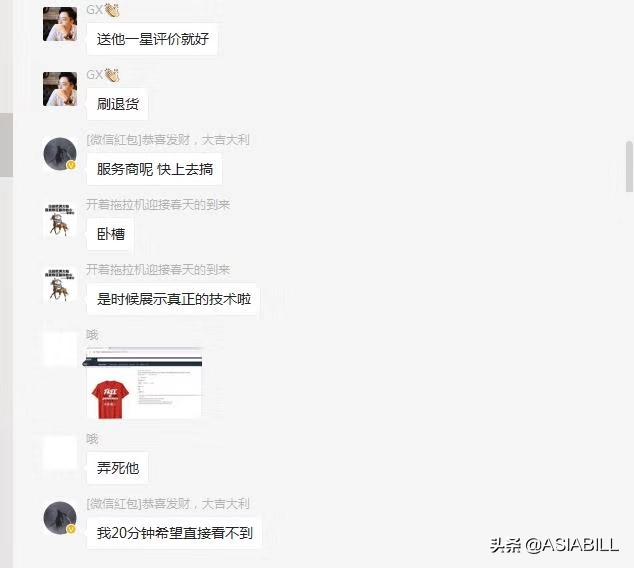This screenshot has height=568, width=634.
Task: Click horse avatar beside '是时候展示真正的技术啦'
Action: 60,285
